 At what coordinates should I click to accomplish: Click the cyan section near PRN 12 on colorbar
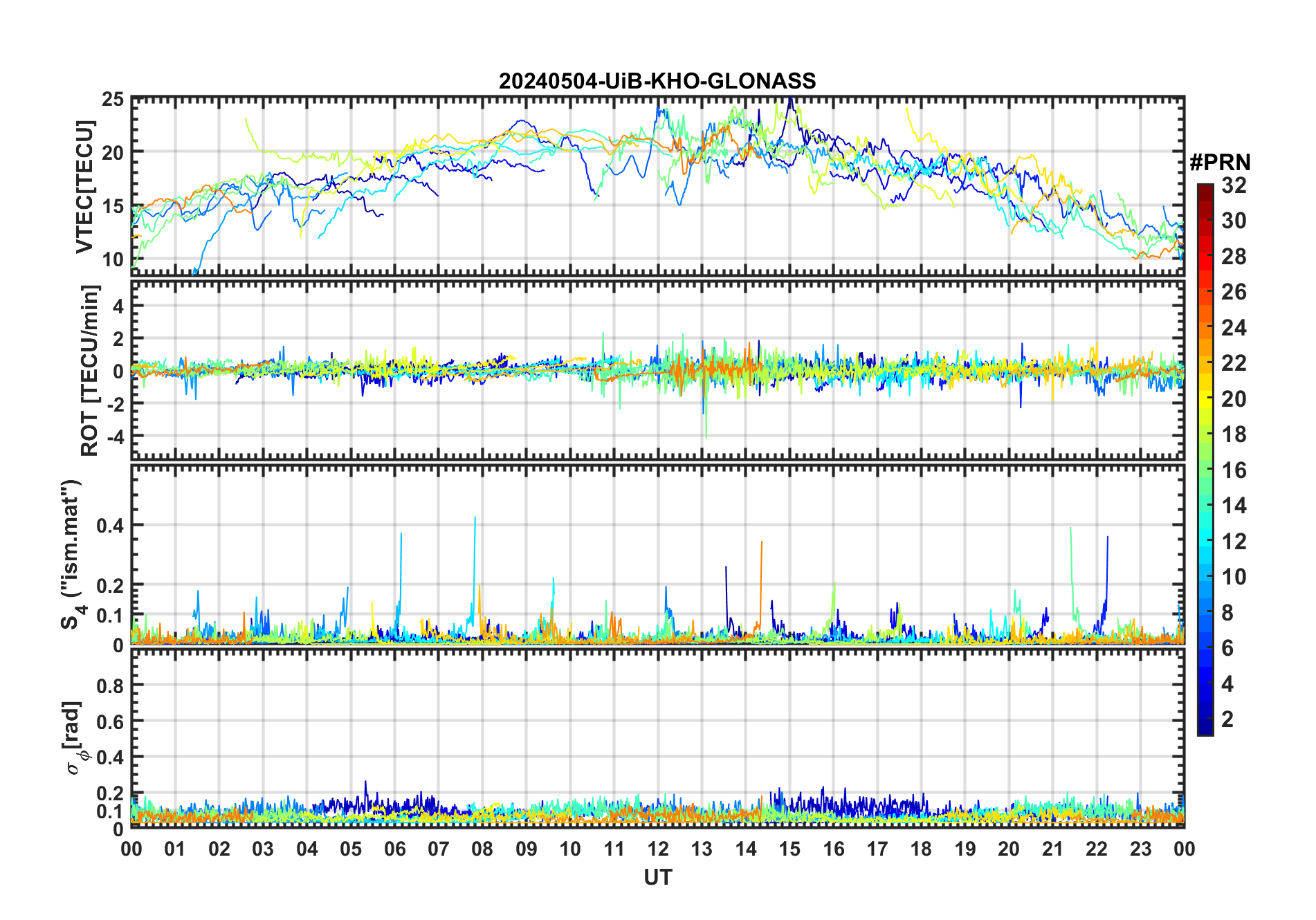pyautogui.click(x=1205, y=541)
